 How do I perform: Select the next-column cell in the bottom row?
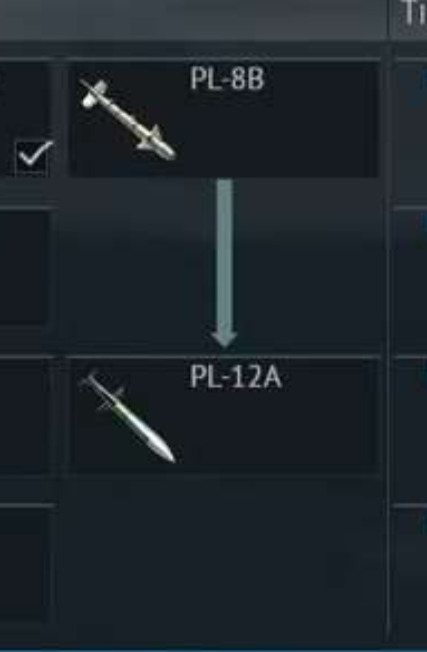[x=411, y=576]
